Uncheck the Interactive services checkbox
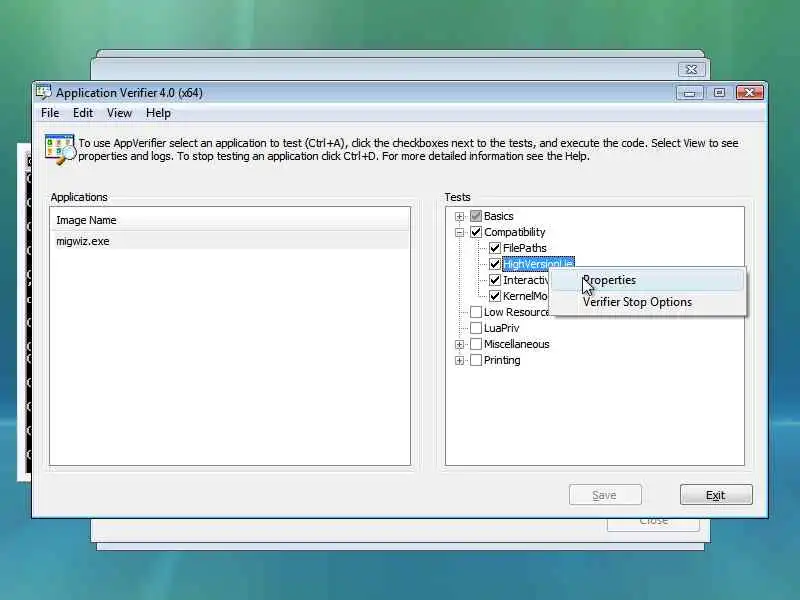 pos(495,280)
